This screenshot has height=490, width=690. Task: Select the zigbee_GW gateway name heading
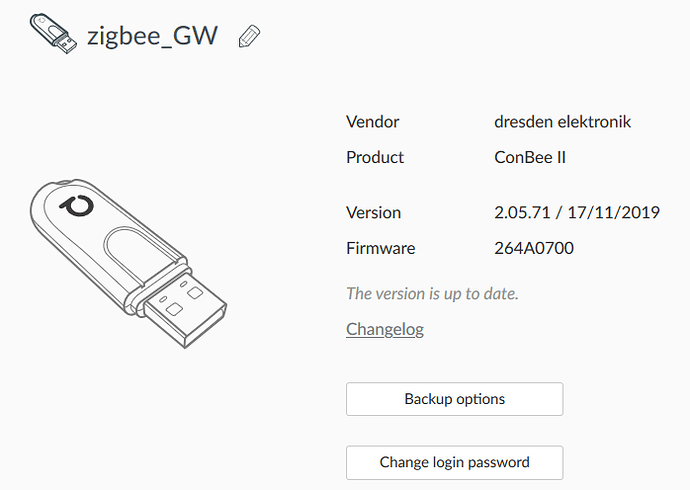pos(152,36)
